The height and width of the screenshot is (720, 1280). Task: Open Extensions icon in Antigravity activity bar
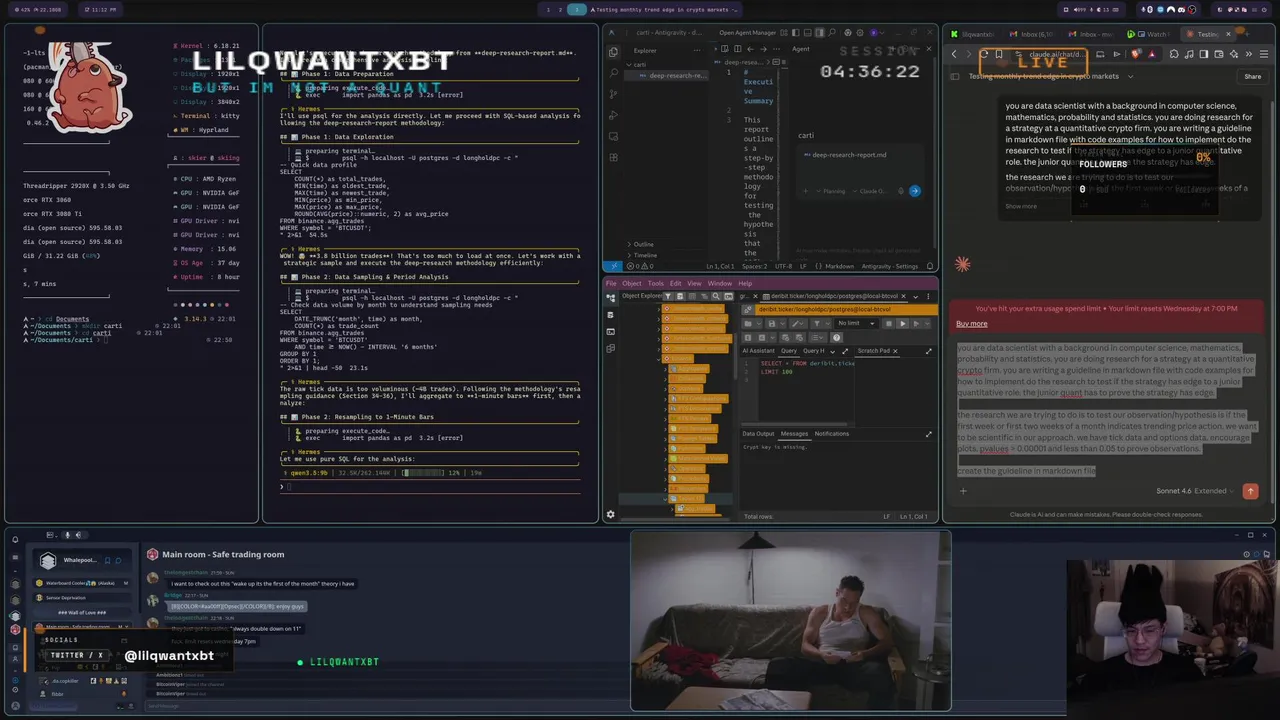tap(613, 157)
